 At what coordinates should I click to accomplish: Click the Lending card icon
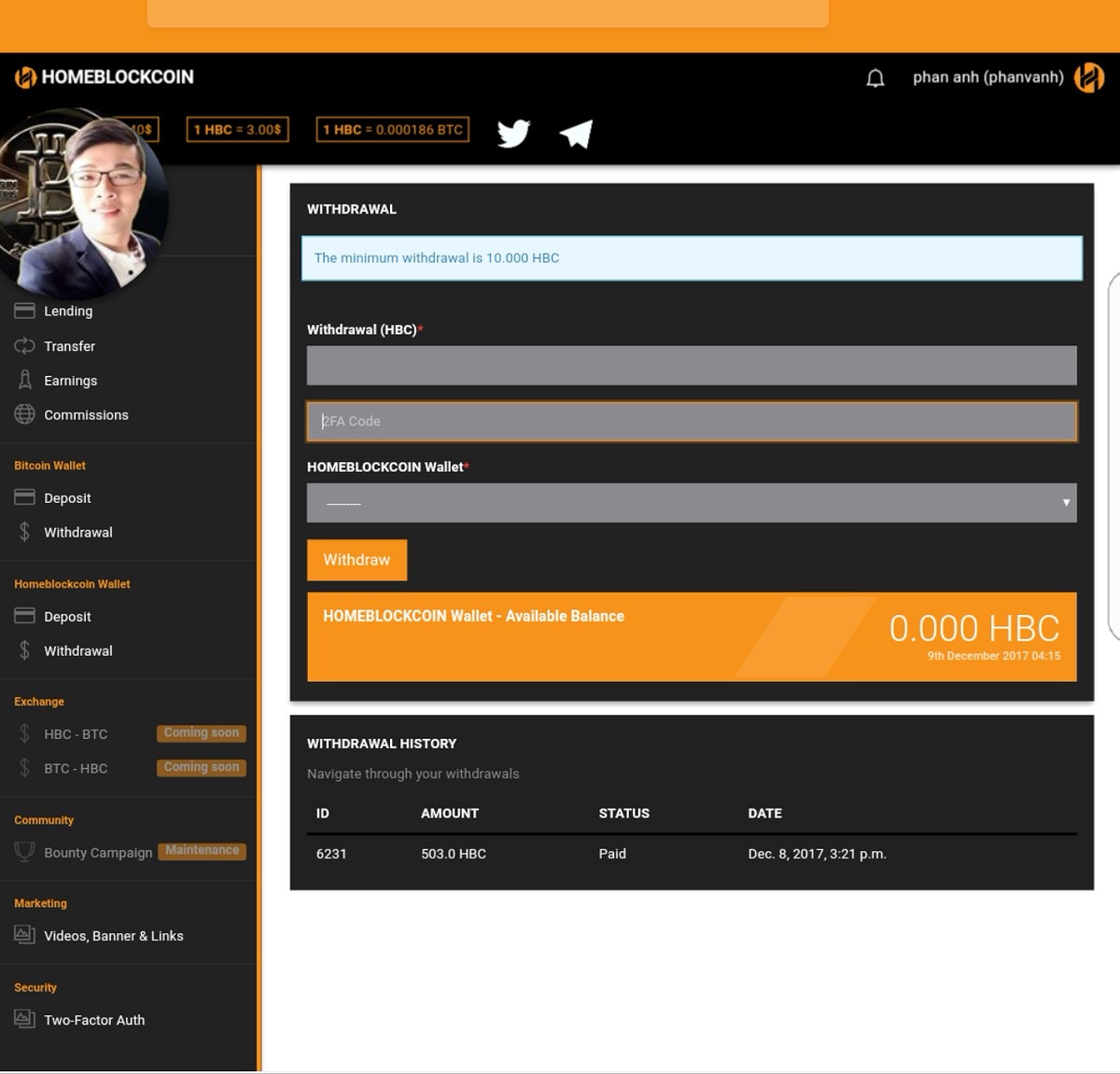pos(24,311)
